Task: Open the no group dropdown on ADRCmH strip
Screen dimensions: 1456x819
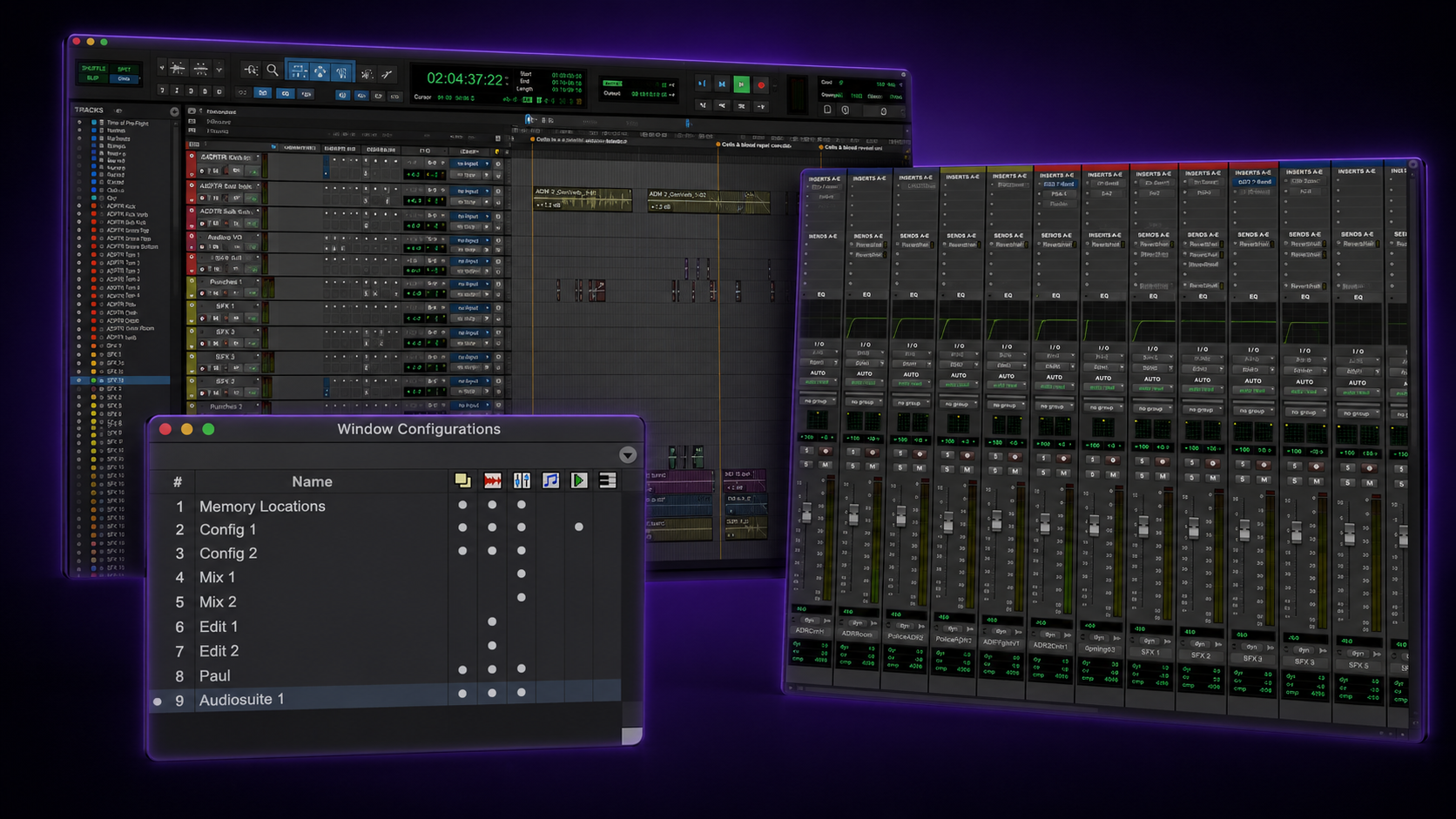Action: (x=817, y=401)
